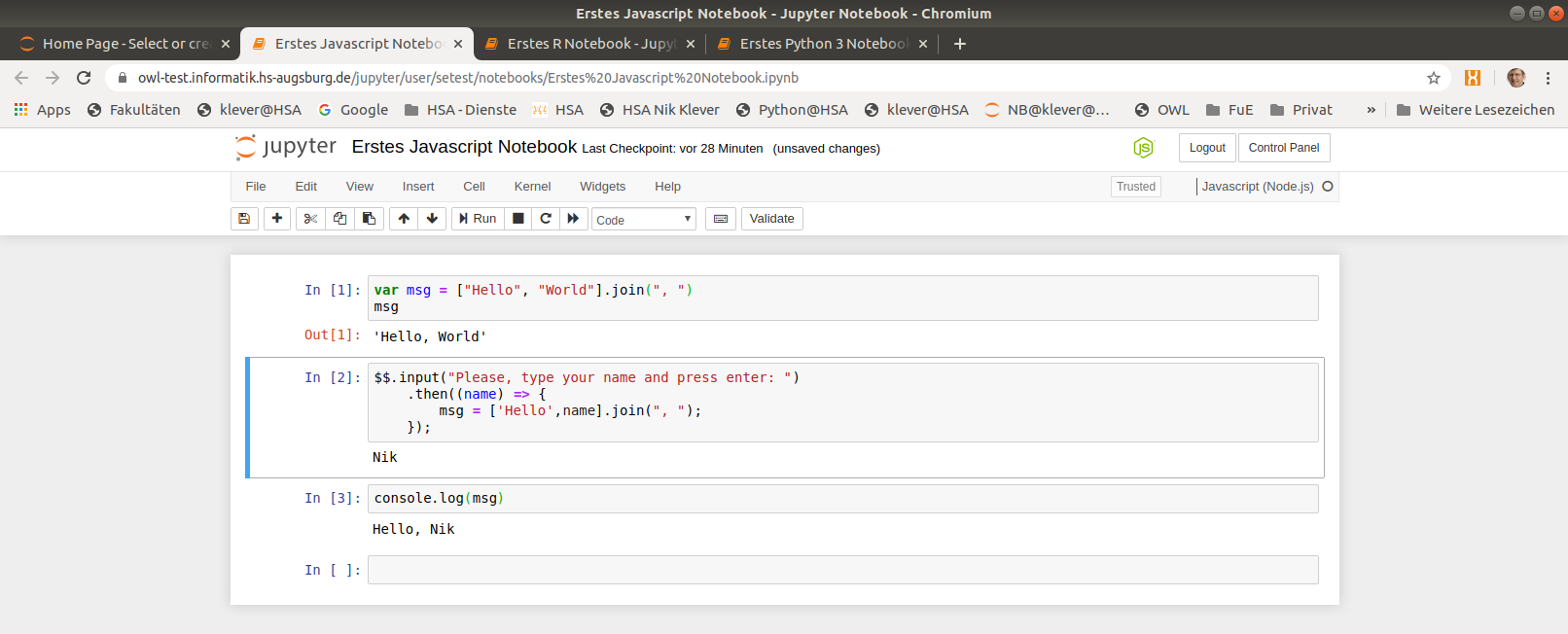Click the Trusted notebook indicator

(1136, 187)
